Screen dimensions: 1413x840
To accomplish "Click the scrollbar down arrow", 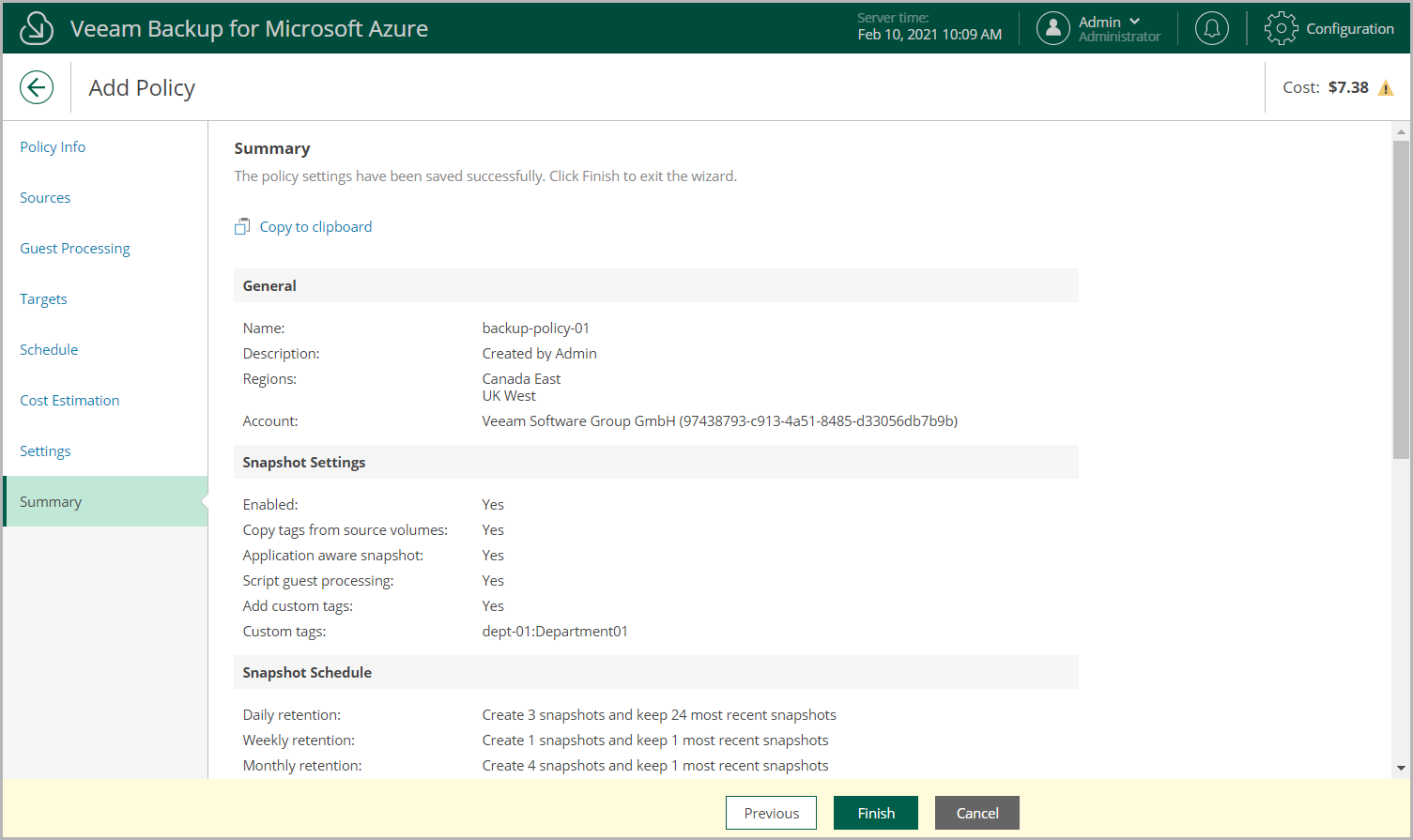I will pyautogui.click(x=1401, y=769).
